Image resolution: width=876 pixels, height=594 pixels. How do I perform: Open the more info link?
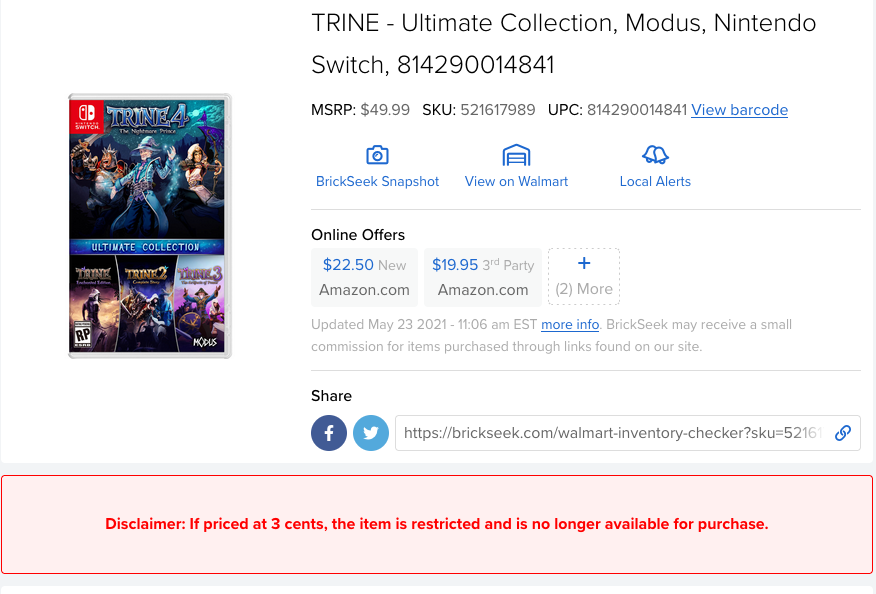point(570,325)
